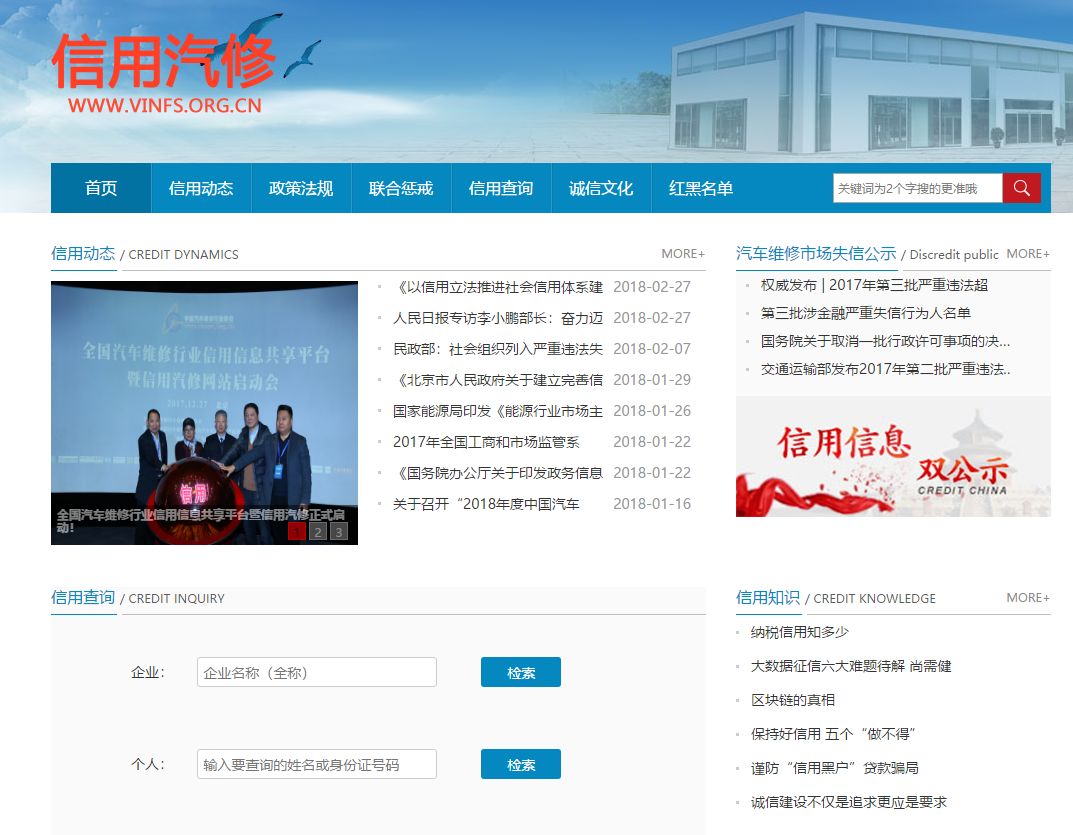
Task: Open the 信用动态 navigation menu
Action: point(201,187)
